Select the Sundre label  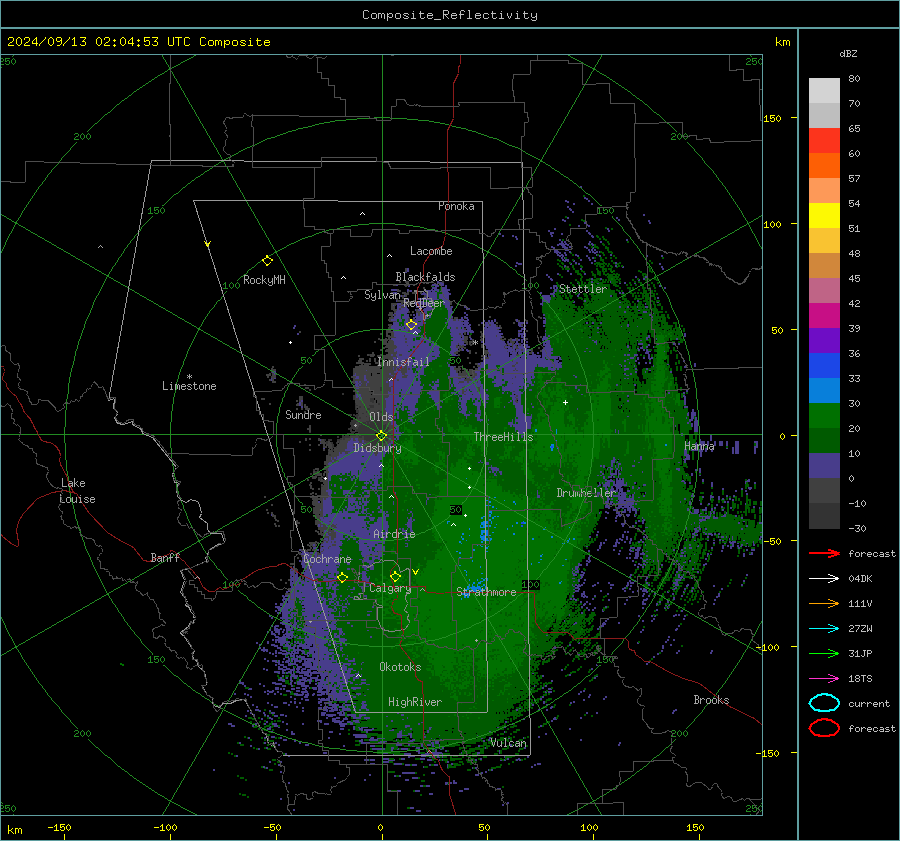pos(303,415)
